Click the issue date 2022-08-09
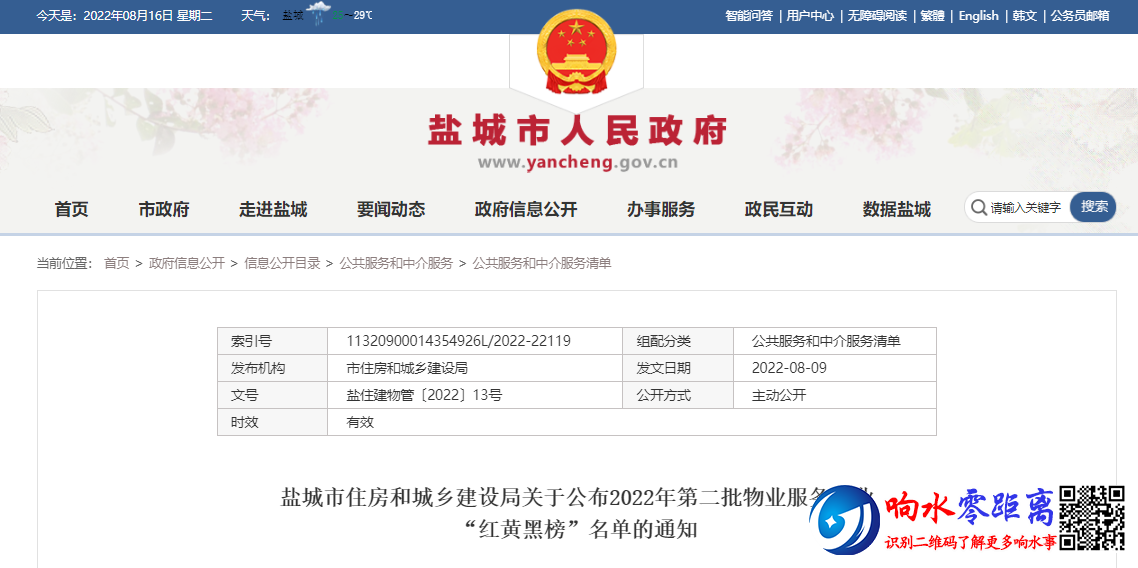Image resolution: width=1138 pixels, height=568 pixels. (x=790, y=368)
